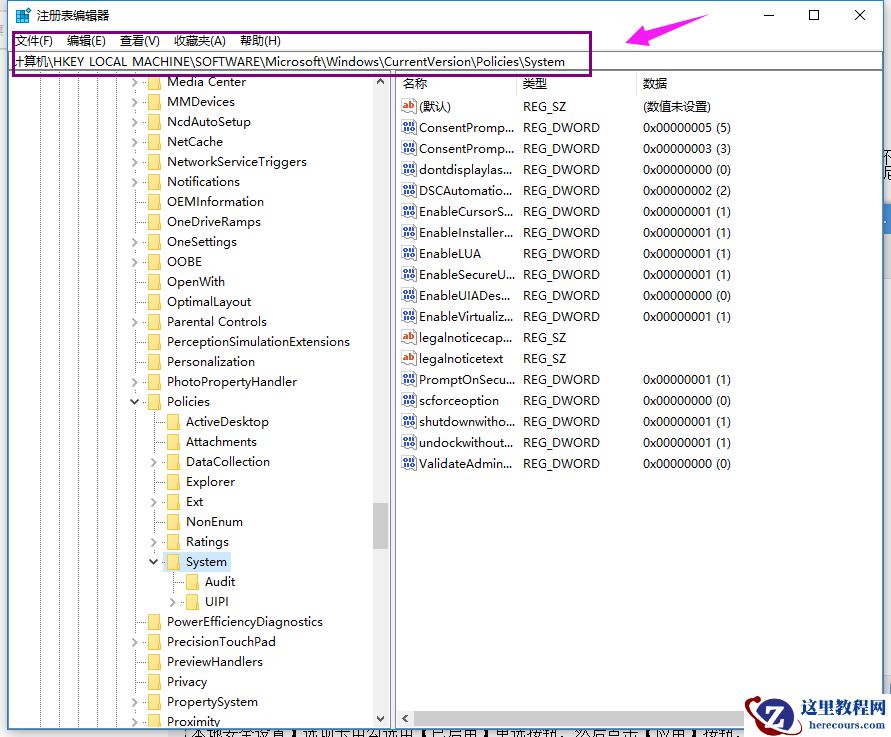The width and height of the screenshot is (891, 737).
Task: Click the folder icon of the Policies key
Action: (x=155, y=401)
